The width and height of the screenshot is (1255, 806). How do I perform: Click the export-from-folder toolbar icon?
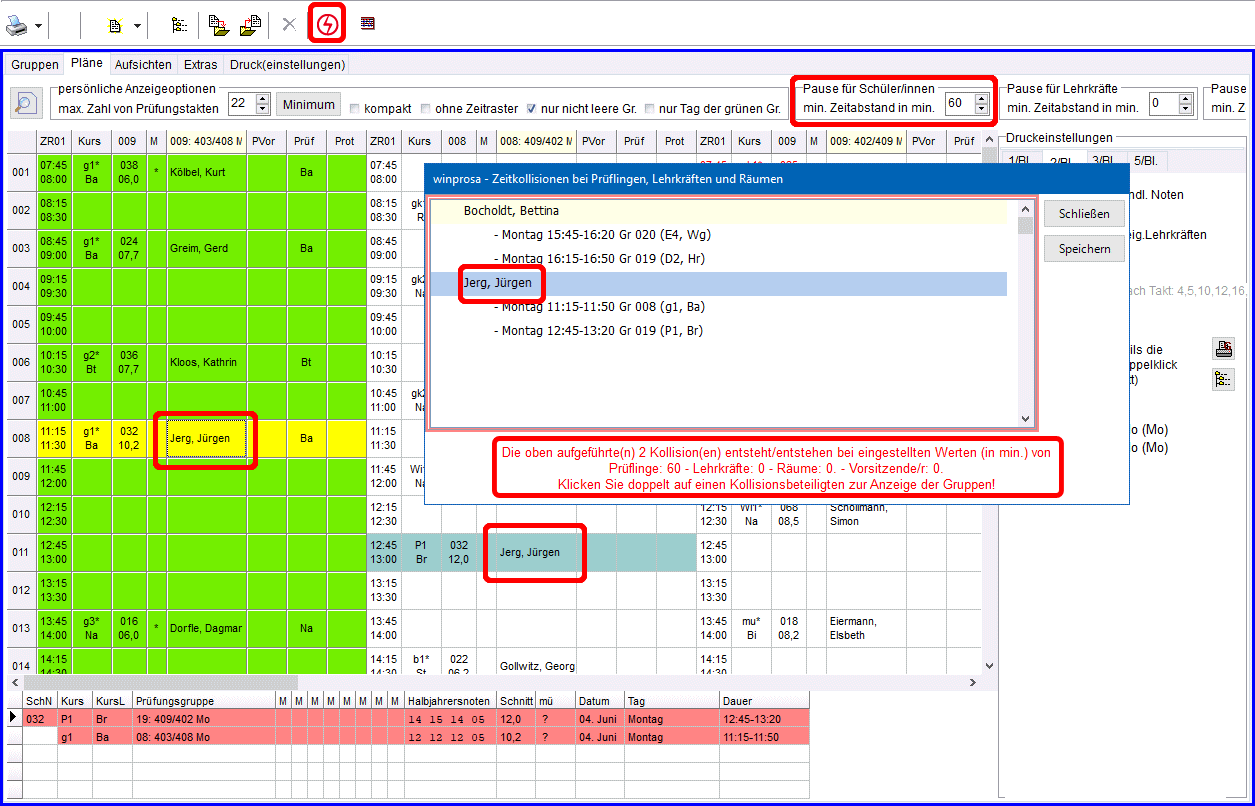(x=251, y=25)
